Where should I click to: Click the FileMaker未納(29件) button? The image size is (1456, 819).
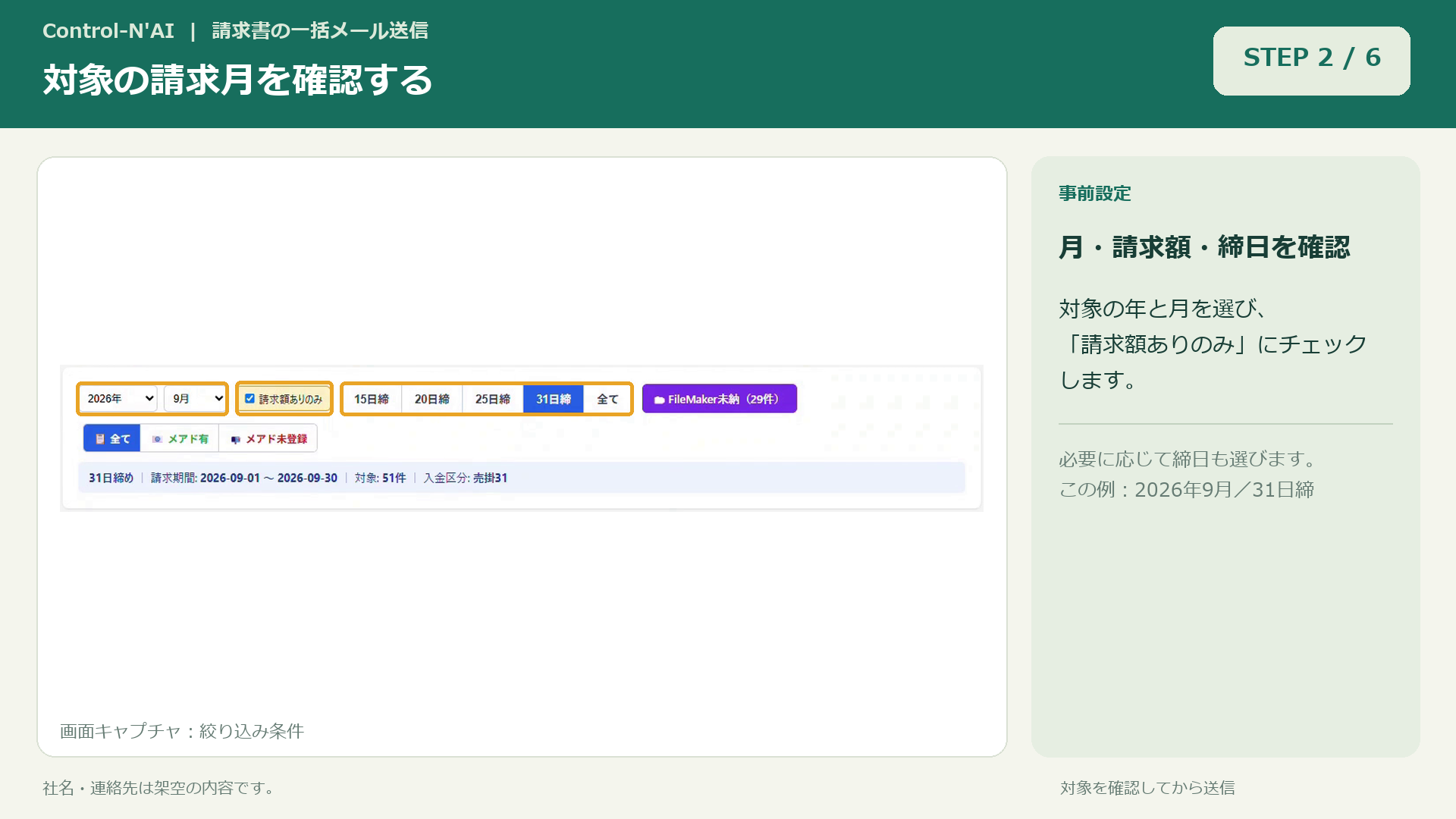click(x=720, y=399)
